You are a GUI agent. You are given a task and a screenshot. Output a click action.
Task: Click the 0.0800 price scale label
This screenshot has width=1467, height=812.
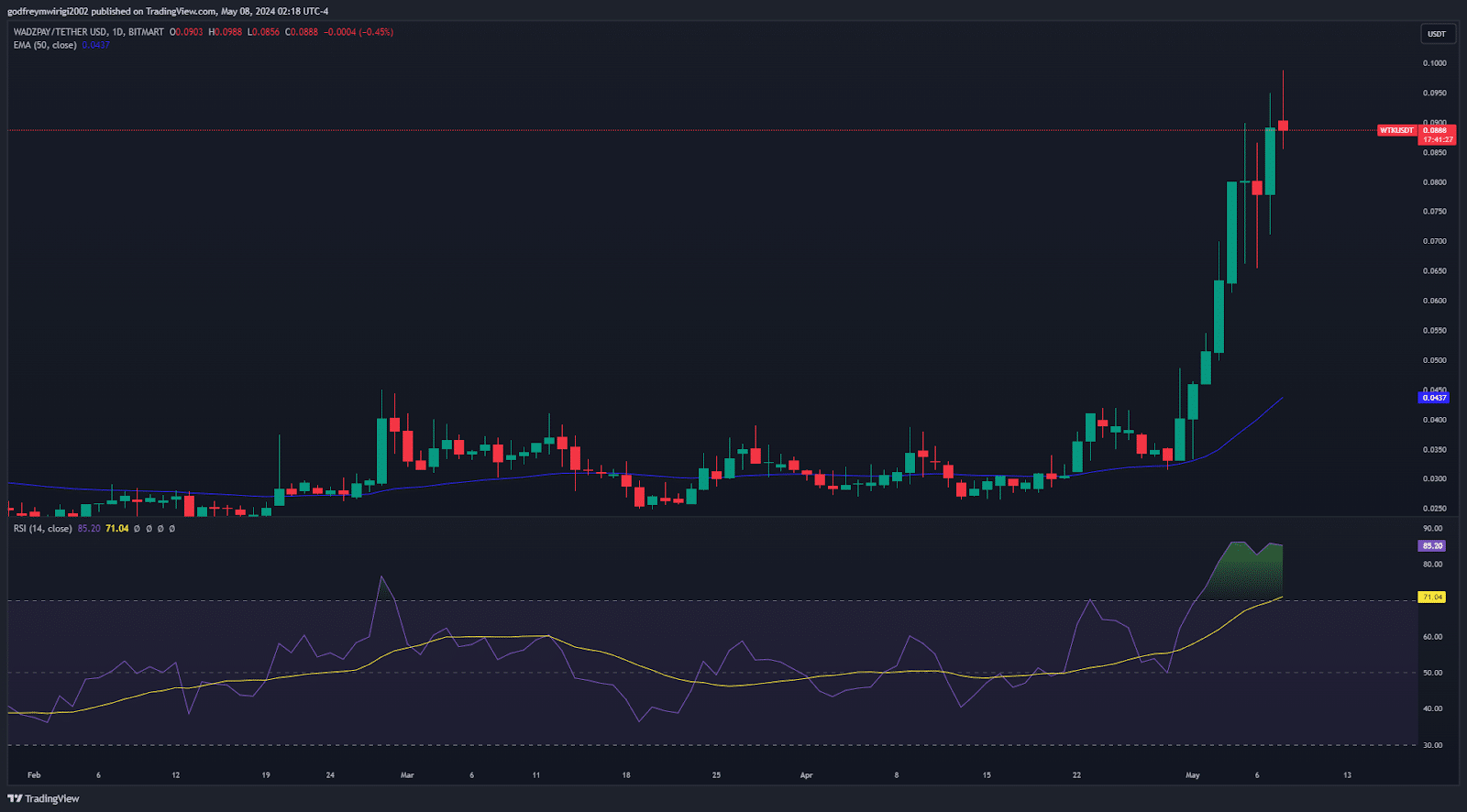tap(1435, 182)
